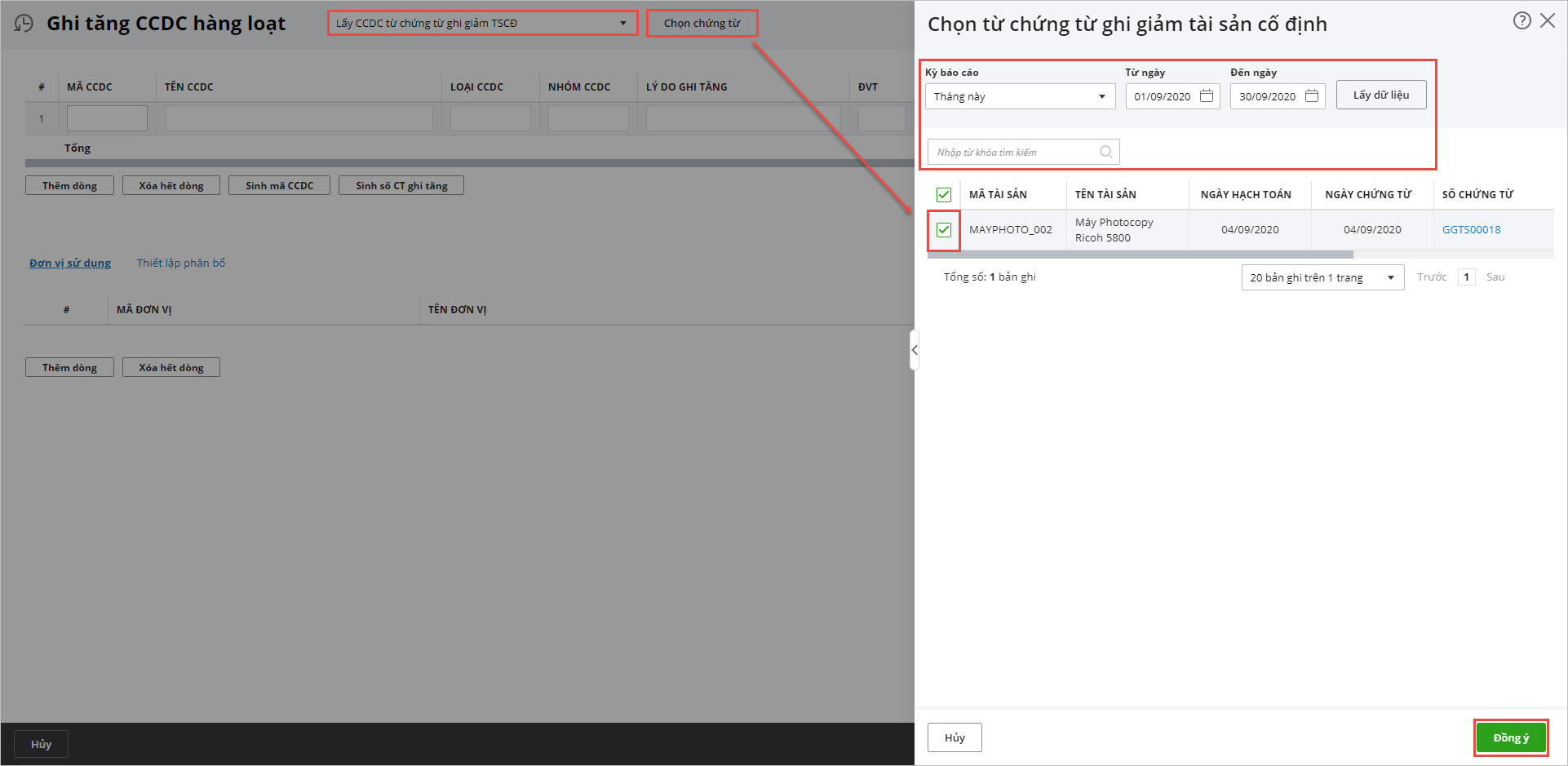This screenshot has width=1568, height=766.
Task: Select the Đơn vị sử dụng tab
Action: coord(70,263)
